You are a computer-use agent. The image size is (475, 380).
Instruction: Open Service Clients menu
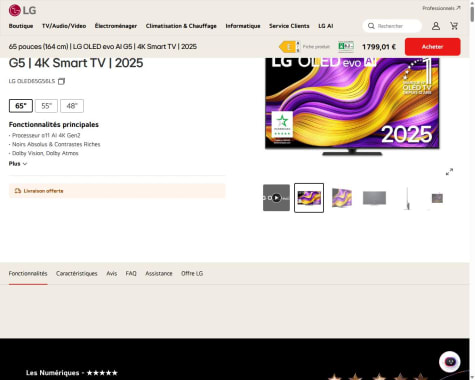(289, 26)
